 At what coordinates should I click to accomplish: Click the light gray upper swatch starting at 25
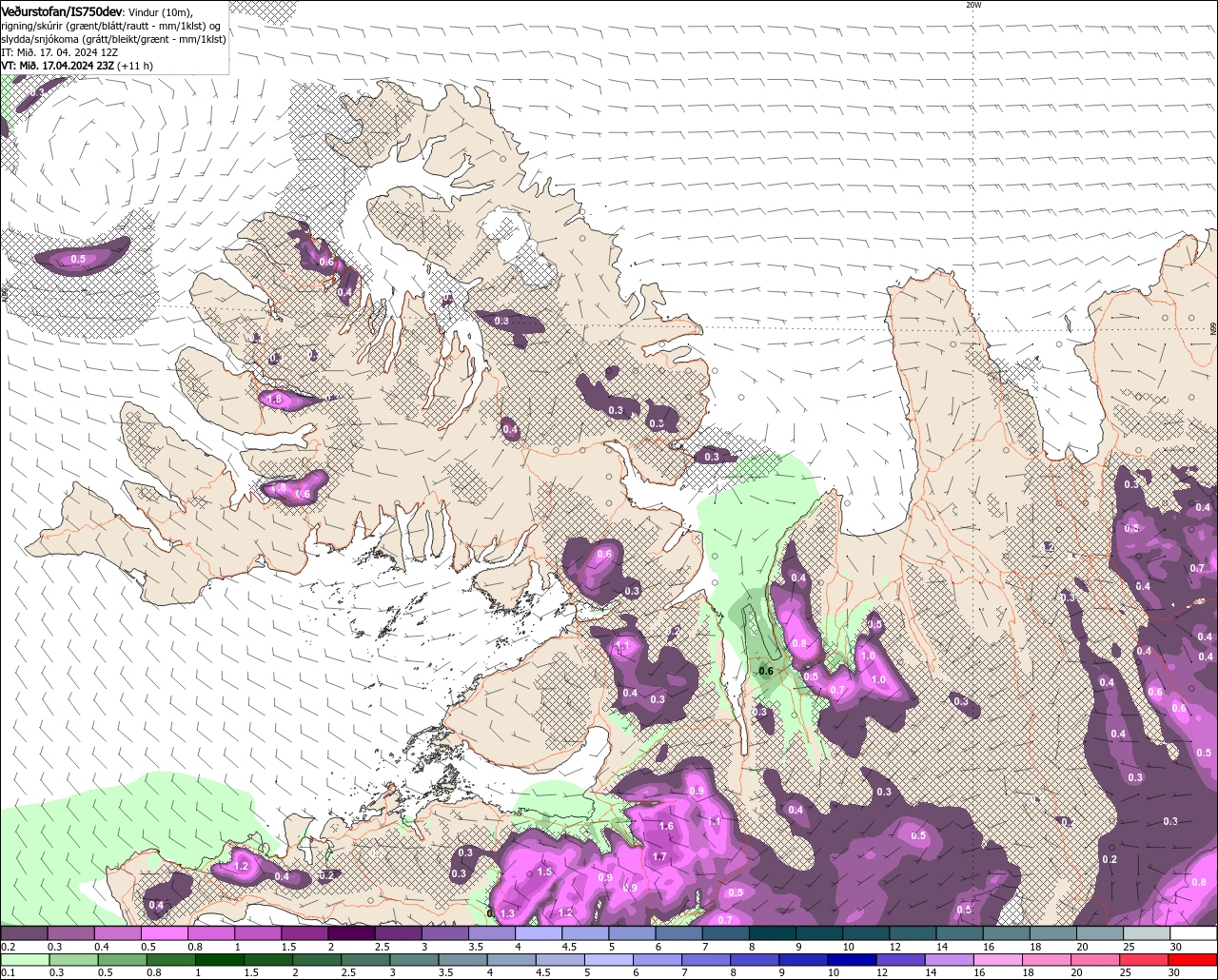point(1147,933)
